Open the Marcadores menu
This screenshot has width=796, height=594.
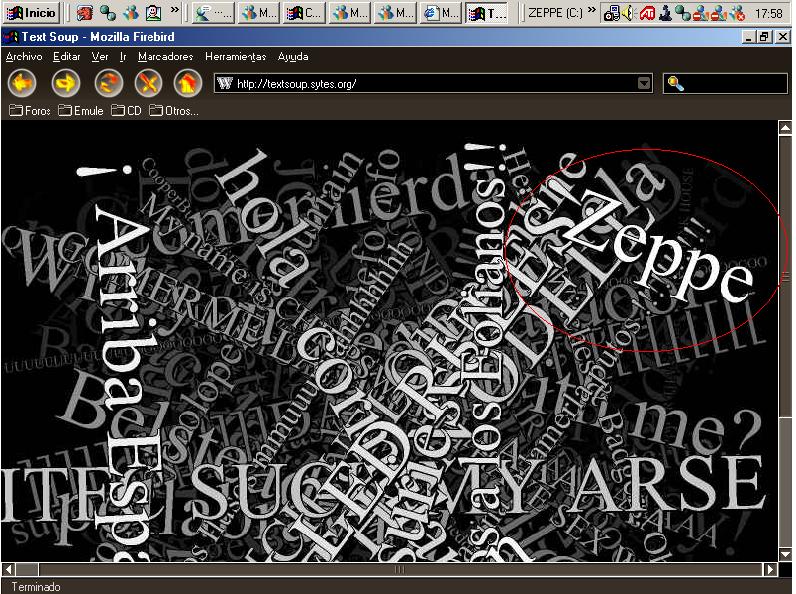coord(165,57)
